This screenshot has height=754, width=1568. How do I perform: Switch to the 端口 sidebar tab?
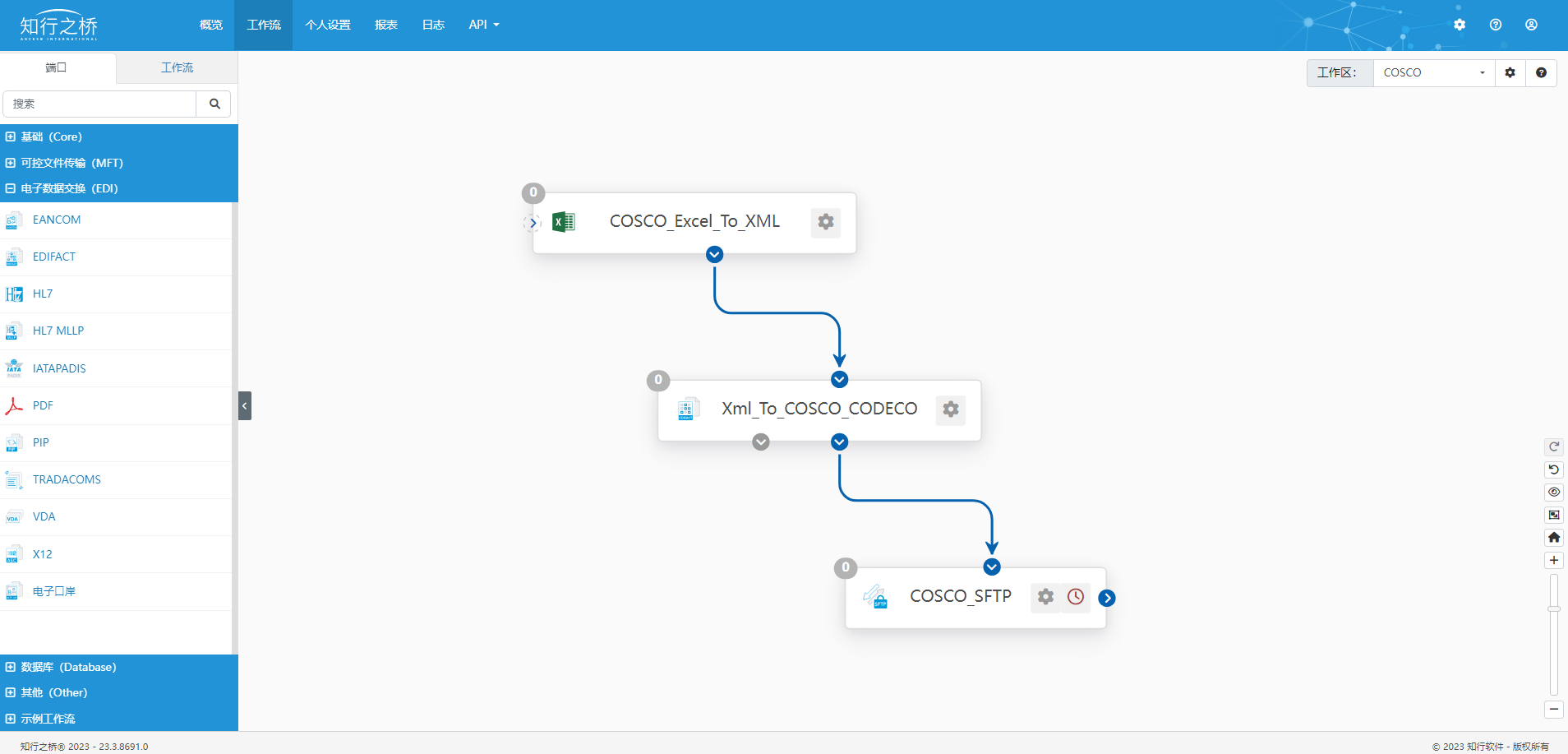58,67
